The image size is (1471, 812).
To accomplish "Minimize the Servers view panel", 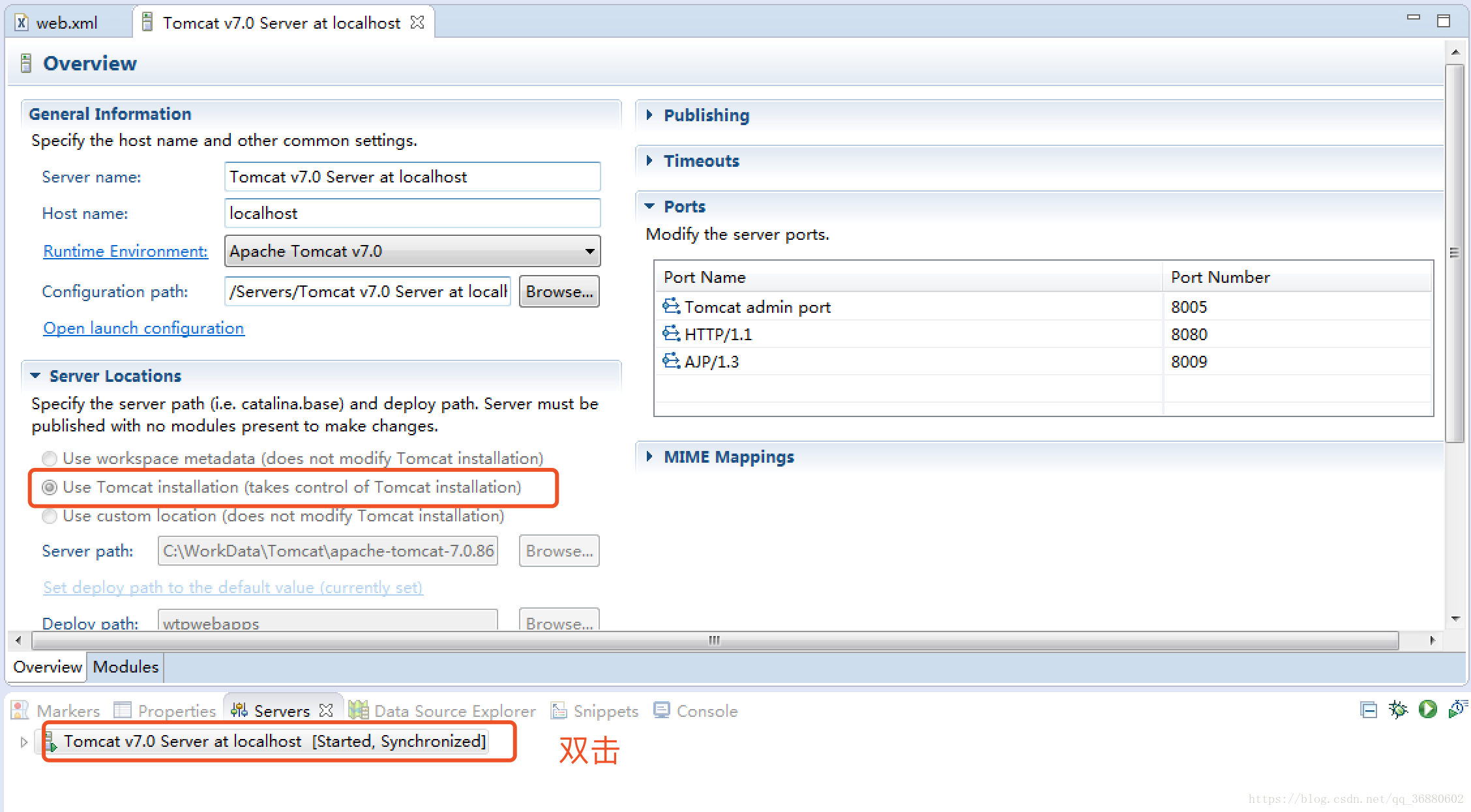I will (x=1369, y=710).
